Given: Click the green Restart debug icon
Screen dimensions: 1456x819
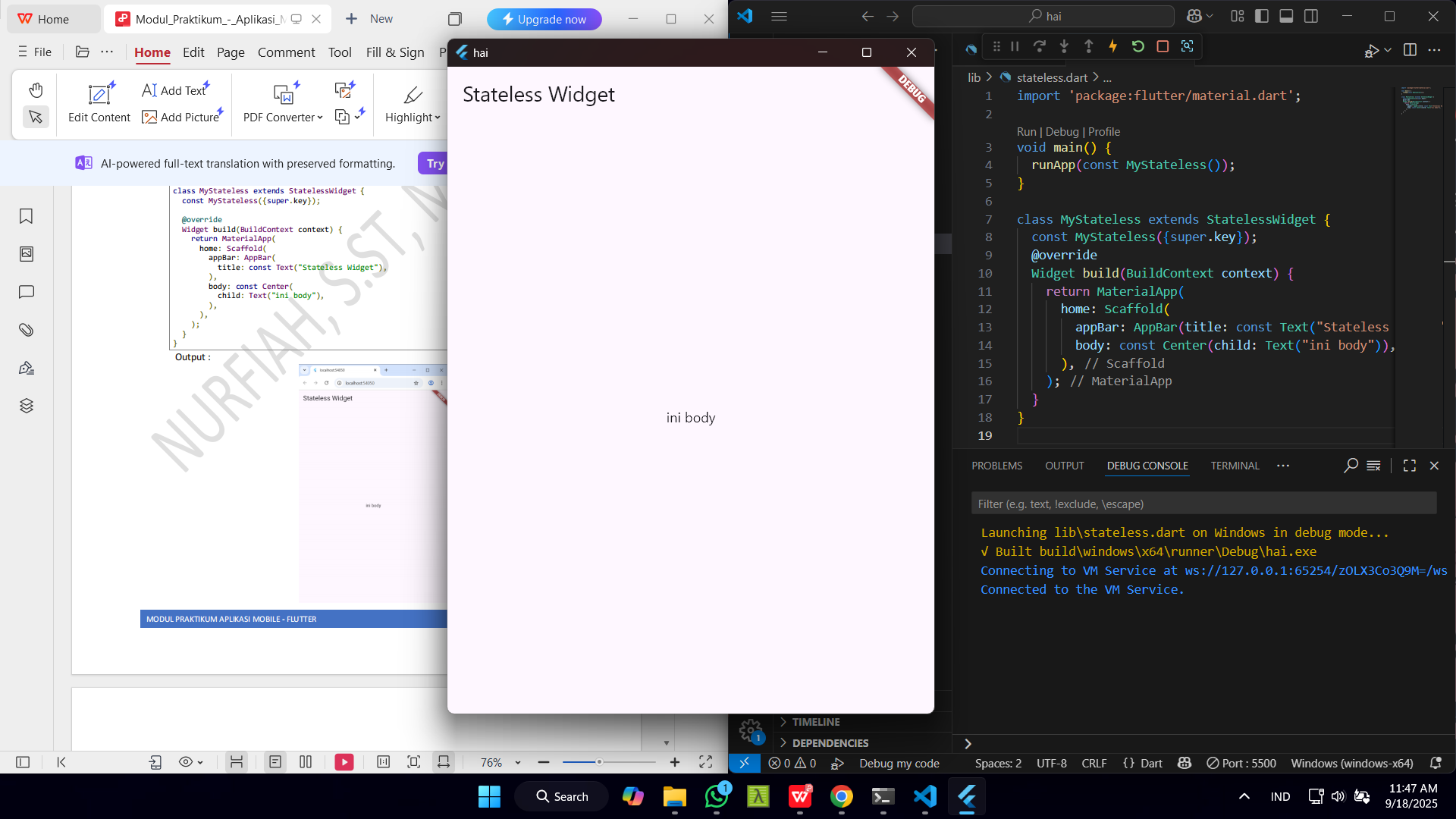Looking at the screenshot, I should [x=1137, y=46].
